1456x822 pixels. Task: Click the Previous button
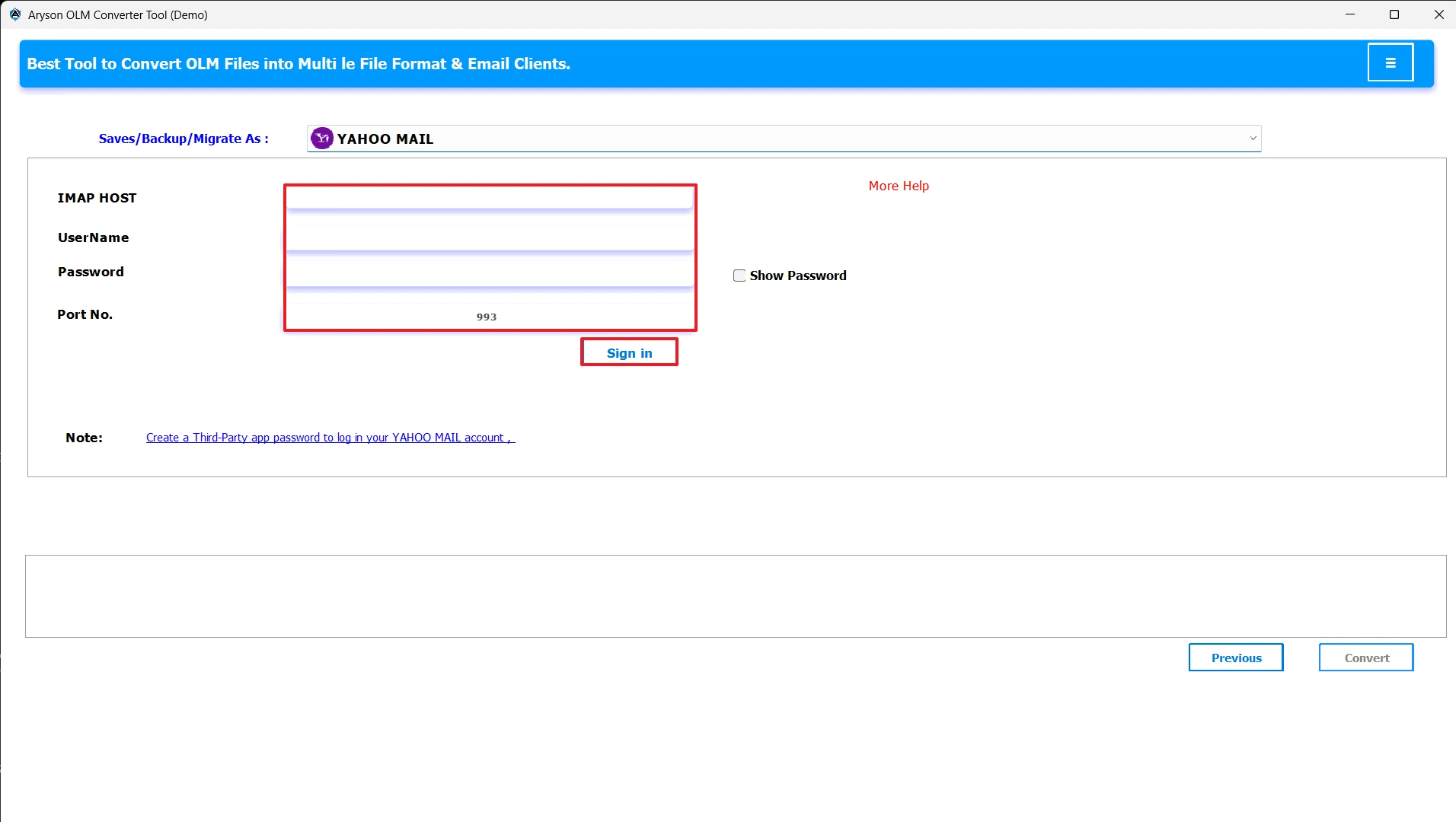(x=1235, y=657)
